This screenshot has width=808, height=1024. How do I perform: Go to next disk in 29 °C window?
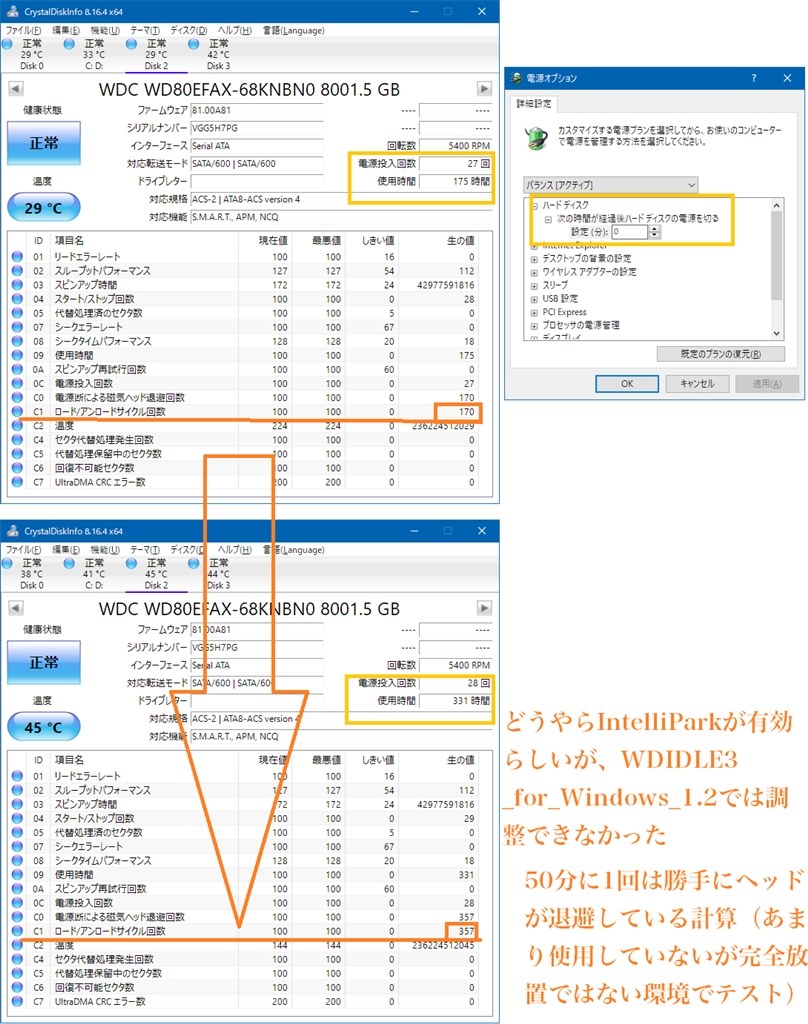(x=484, y=89)
